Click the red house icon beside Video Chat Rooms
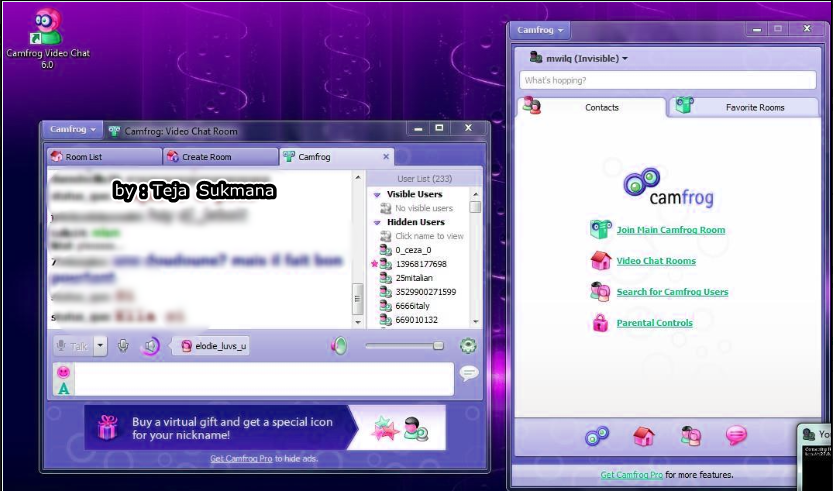Screen dimensions: 833x491 click(601, 260)
